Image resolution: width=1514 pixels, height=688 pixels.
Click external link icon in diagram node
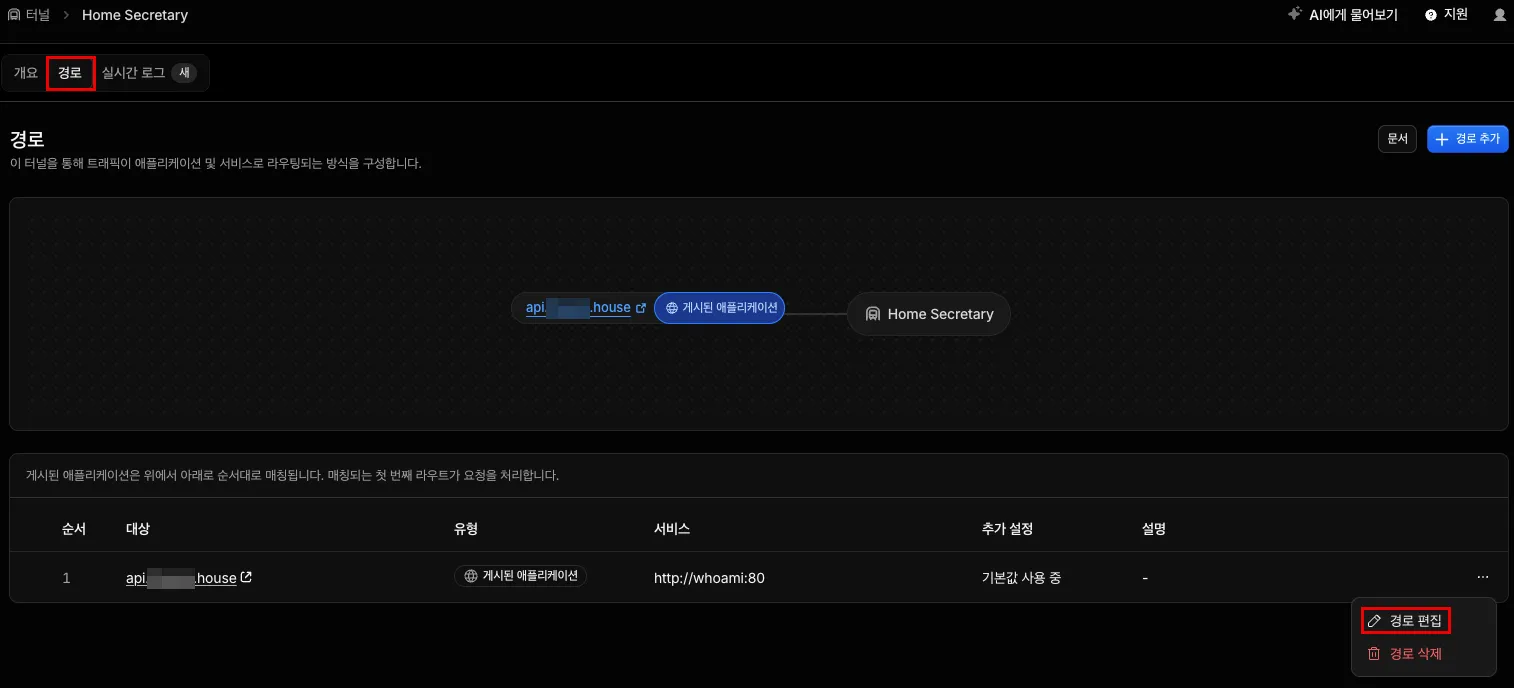641,308
